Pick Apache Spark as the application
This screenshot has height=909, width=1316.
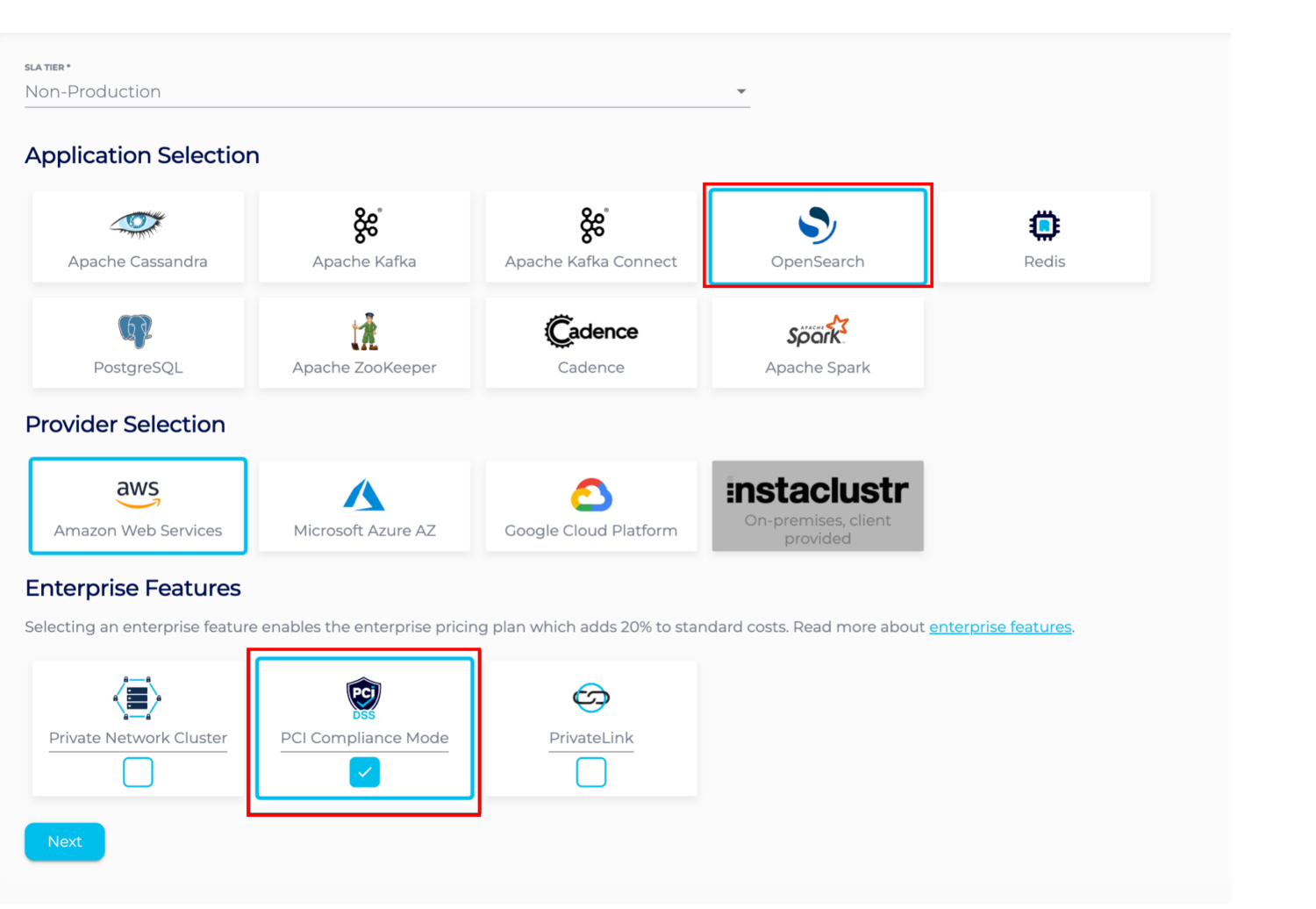[817, 342]
